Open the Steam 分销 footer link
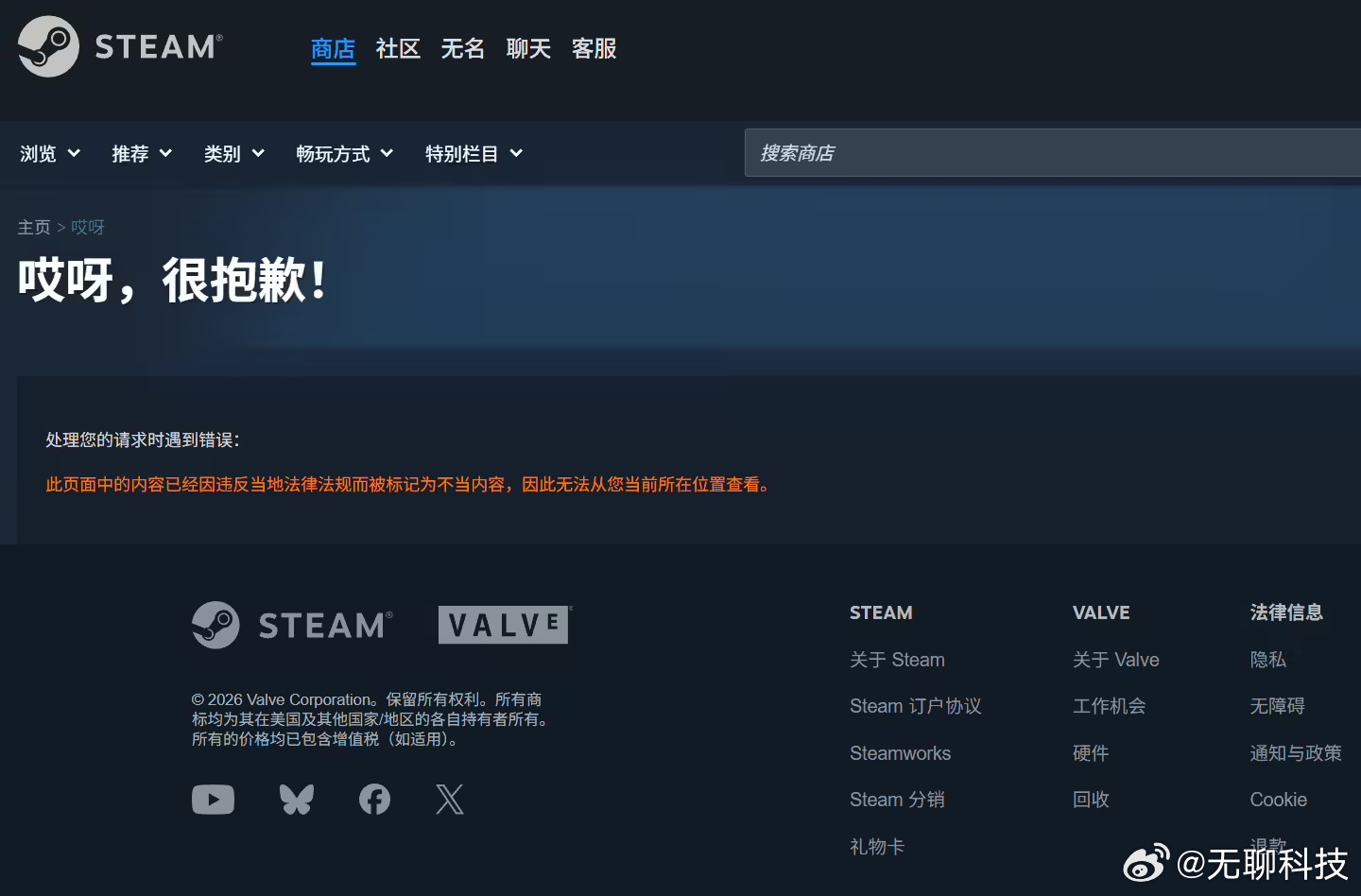The width and height of the screenshot is (1361, 896). coord(897,800)
